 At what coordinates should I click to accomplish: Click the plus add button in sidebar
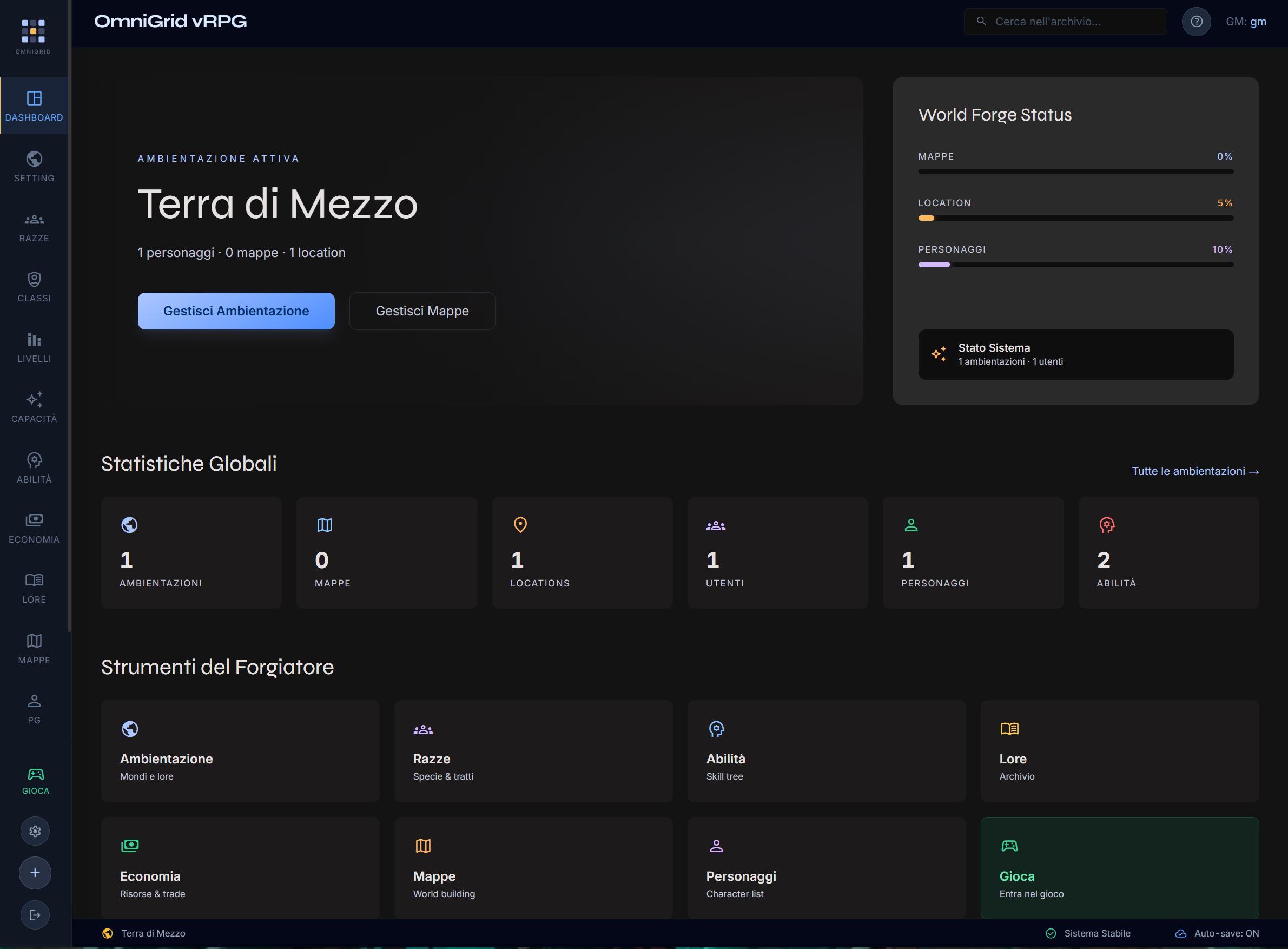[x=35, y=873]
